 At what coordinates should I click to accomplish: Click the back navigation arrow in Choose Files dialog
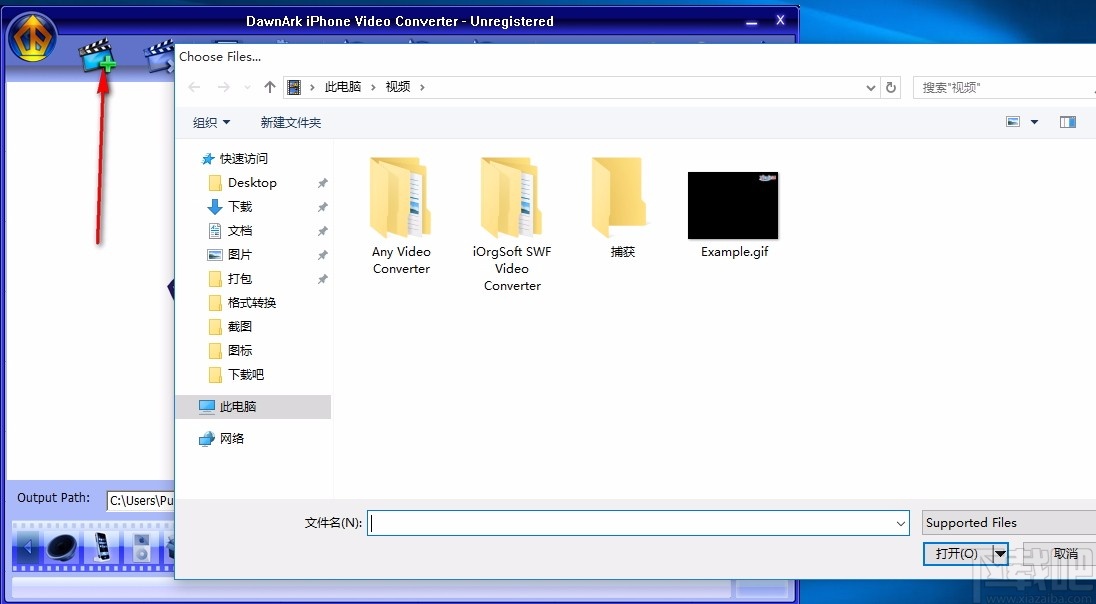tap(194, 87)
